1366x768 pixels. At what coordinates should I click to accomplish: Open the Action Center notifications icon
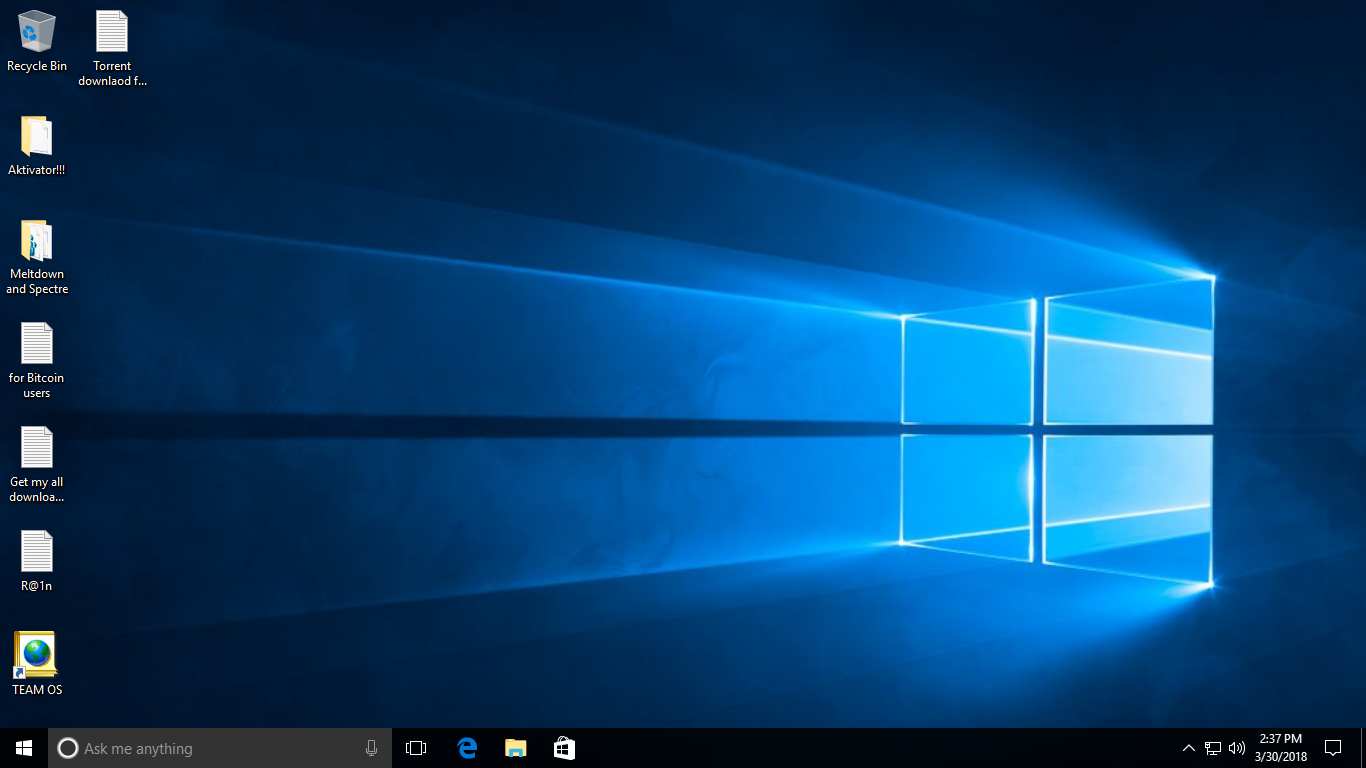pyautogui.click(x=1333, y=748)
